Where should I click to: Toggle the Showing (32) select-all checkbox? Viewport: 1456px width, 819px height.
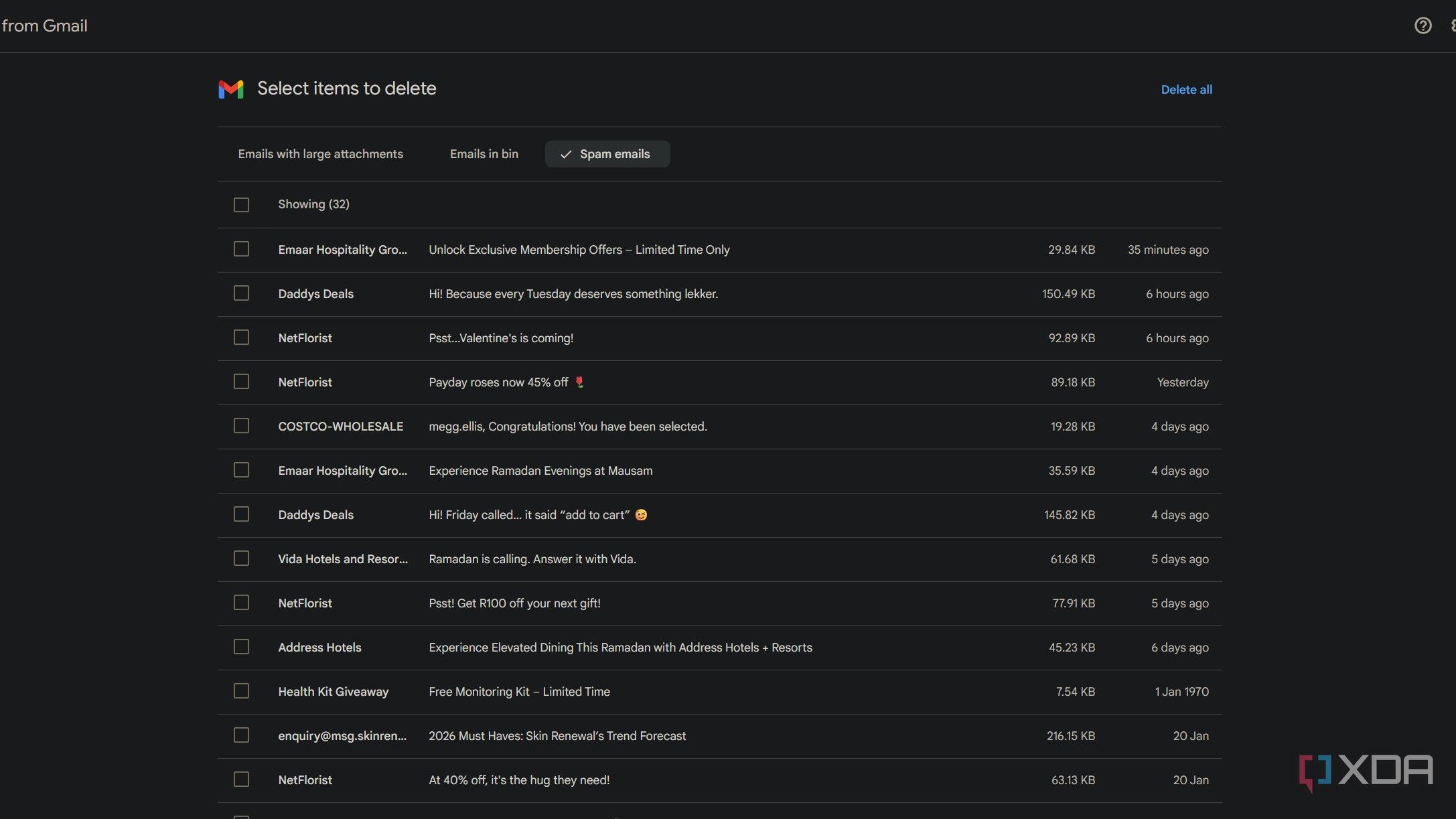241,204
